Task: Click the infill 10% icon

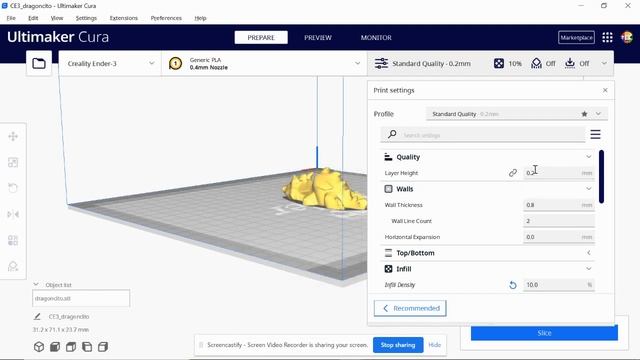Action: pos(499,63)
